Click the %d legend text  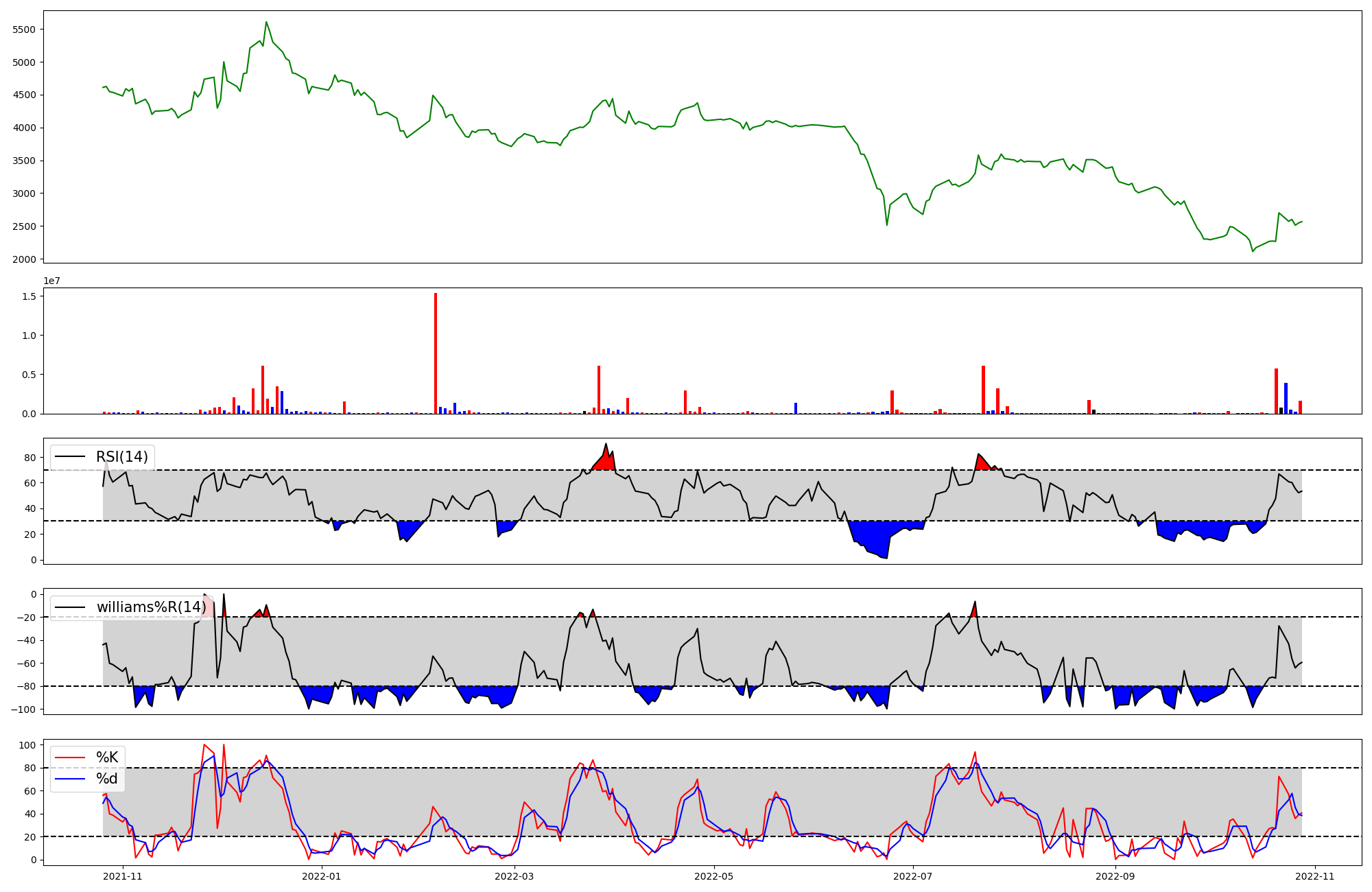pyautogui.click(x=107, y=779)
